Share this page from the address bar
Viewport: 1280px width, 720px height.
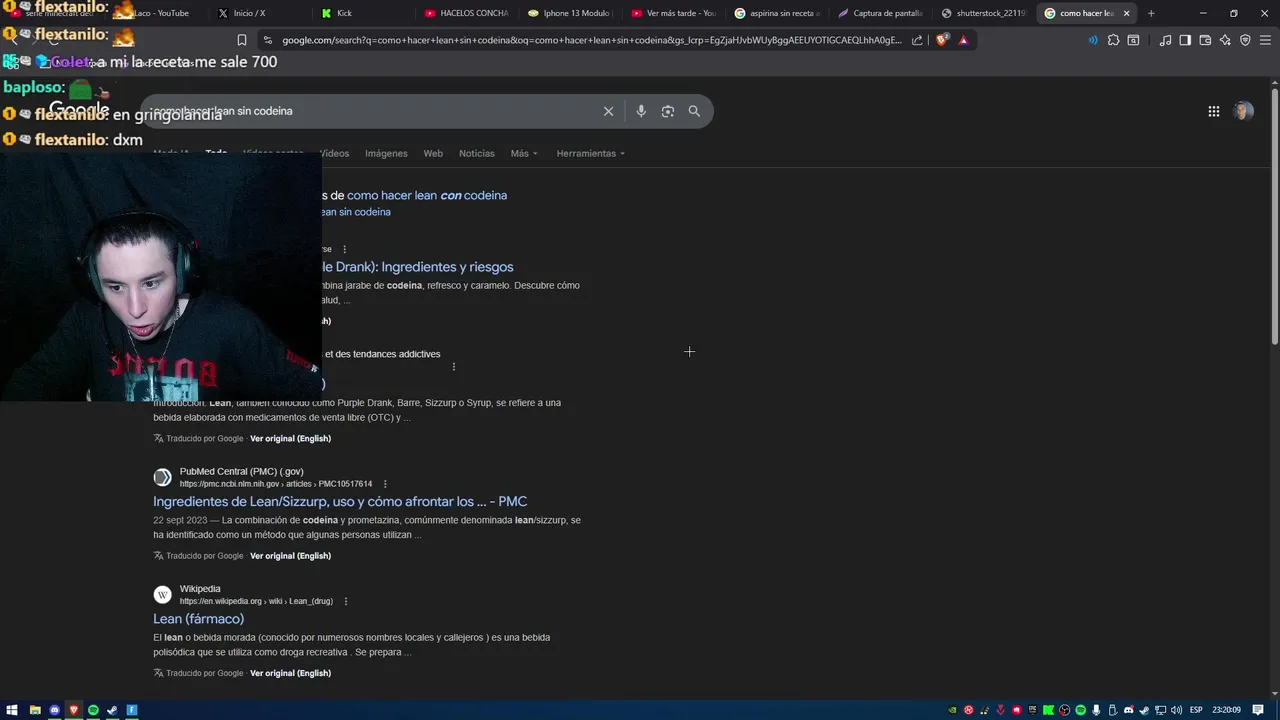(x=917, y=40)
